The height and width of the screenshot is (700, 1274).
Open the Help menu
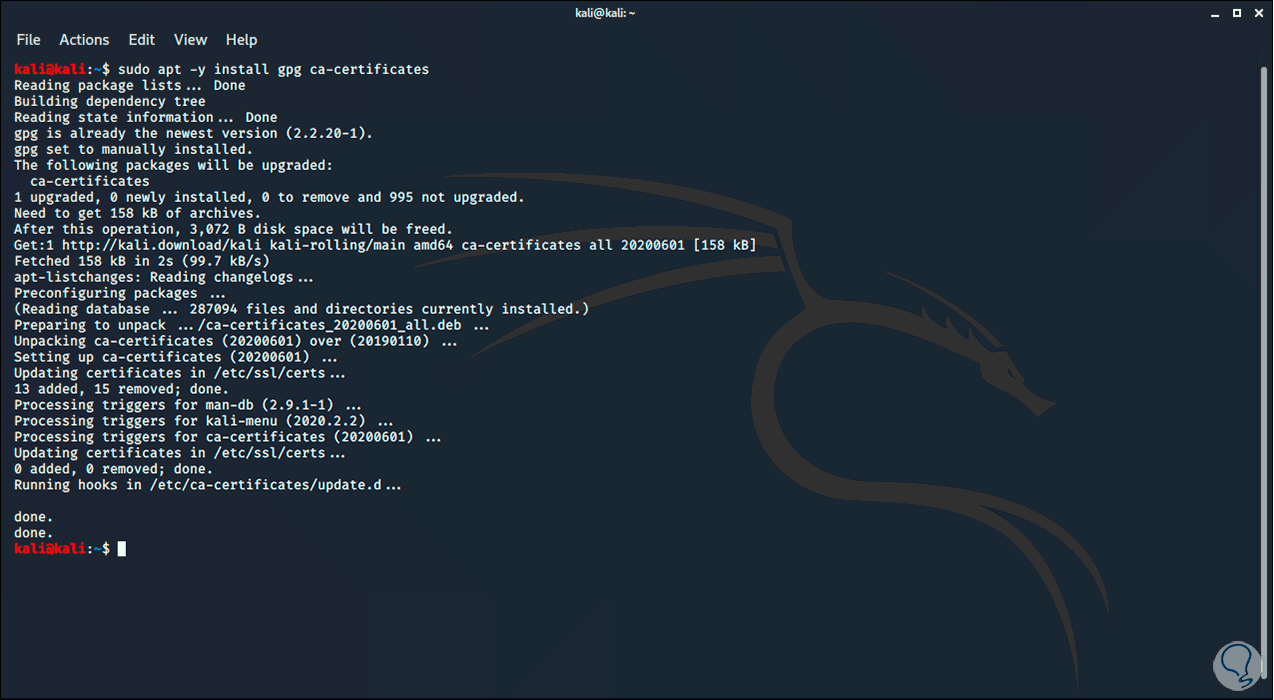(x=241, y=40)
